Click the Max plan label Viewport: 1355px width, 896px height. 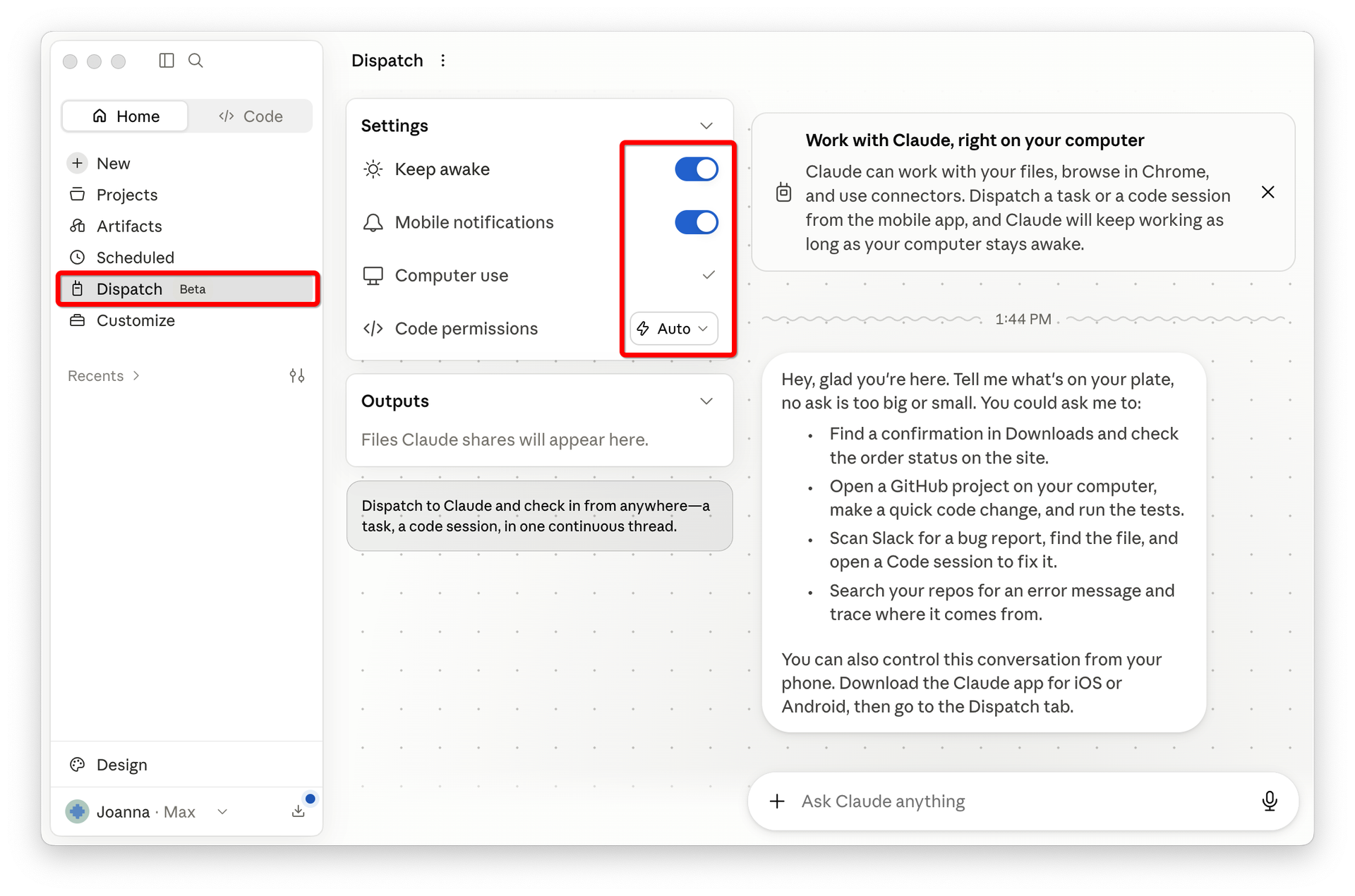click(x=179, y=812)
